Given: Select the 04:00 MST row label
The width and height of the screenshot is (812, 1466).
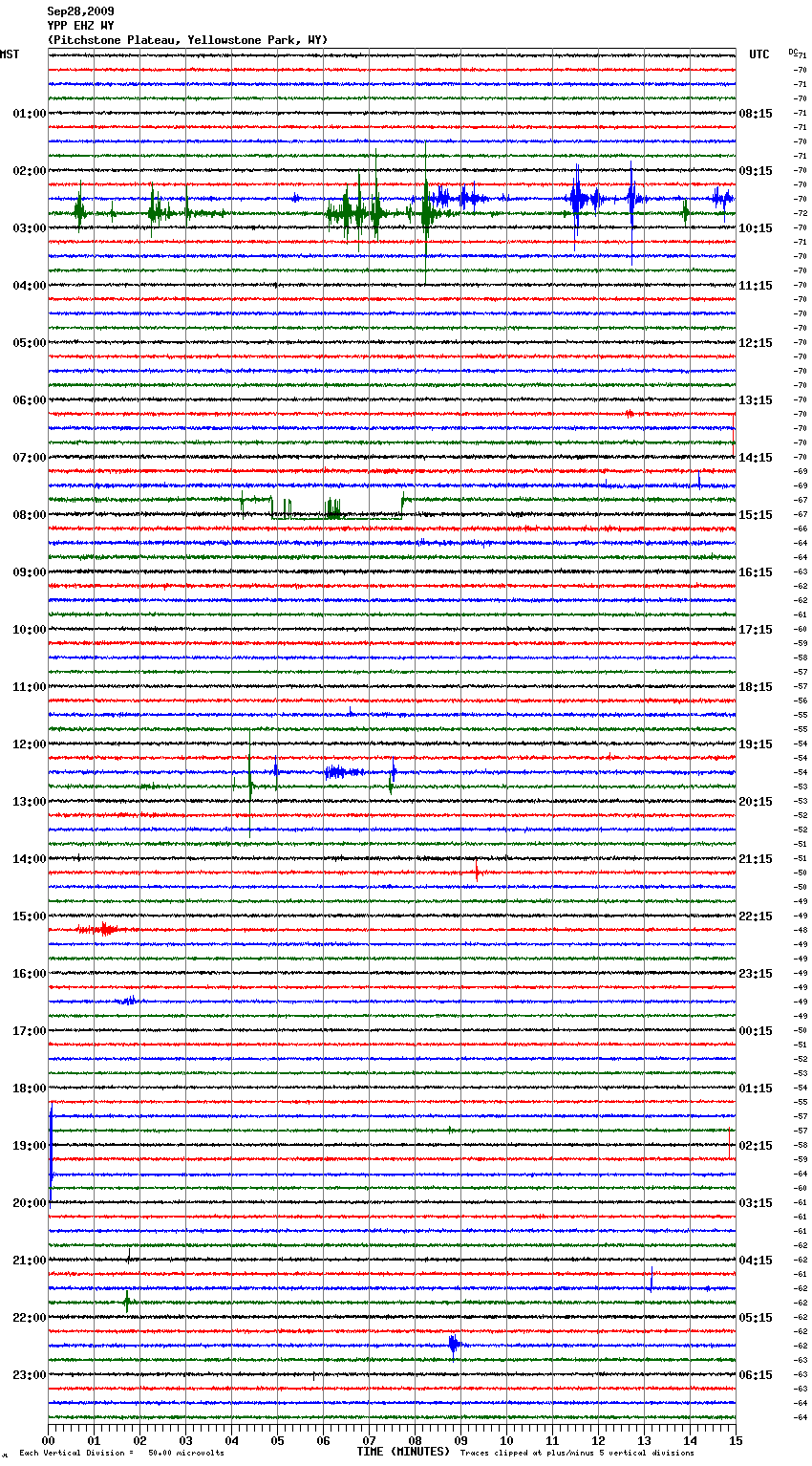Looking at the screenshot, I should 29,286.
